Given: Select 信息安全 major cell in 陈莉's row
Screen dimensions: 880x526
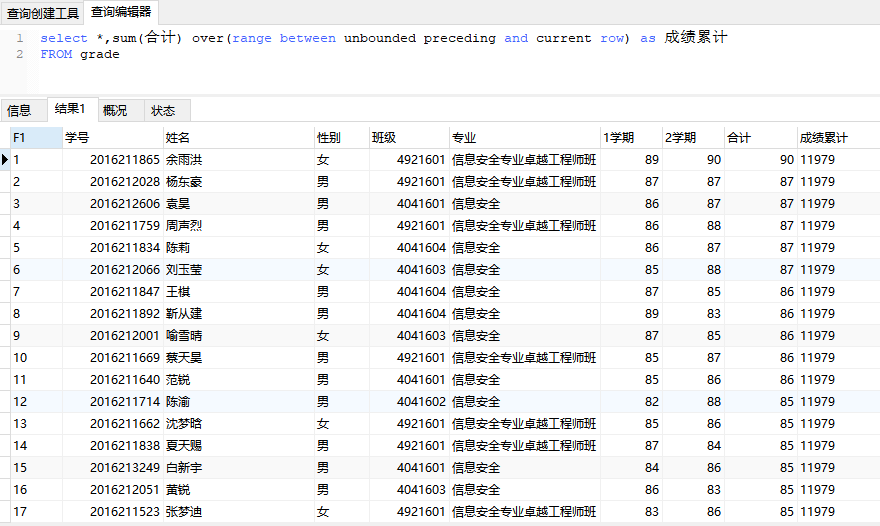Looking at the screenshot, I should (525, 248).
